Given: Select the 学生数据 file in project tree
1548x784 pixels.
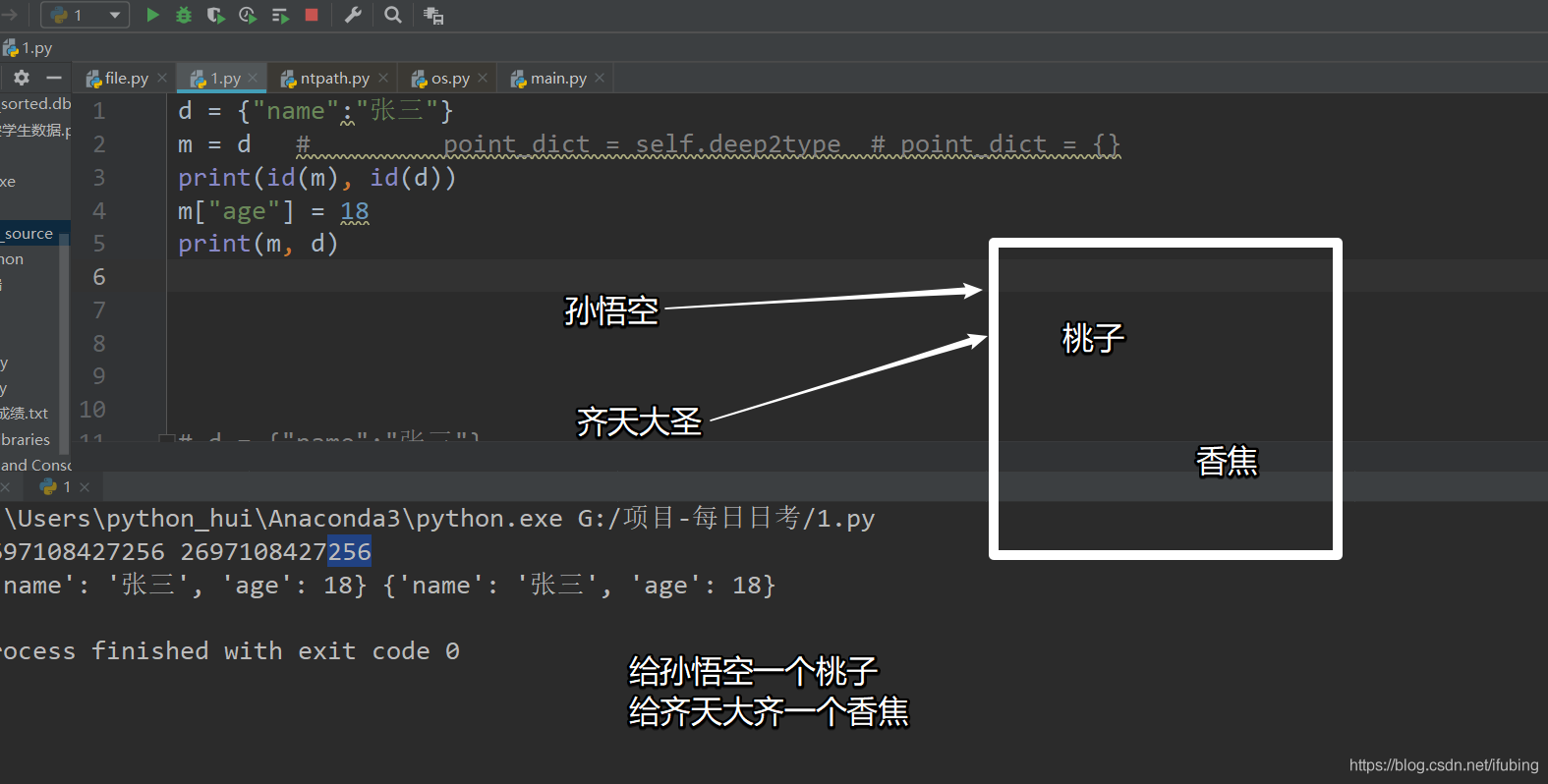Looking at the screenshot, I should pyautogui.click(x=35, y=130).
